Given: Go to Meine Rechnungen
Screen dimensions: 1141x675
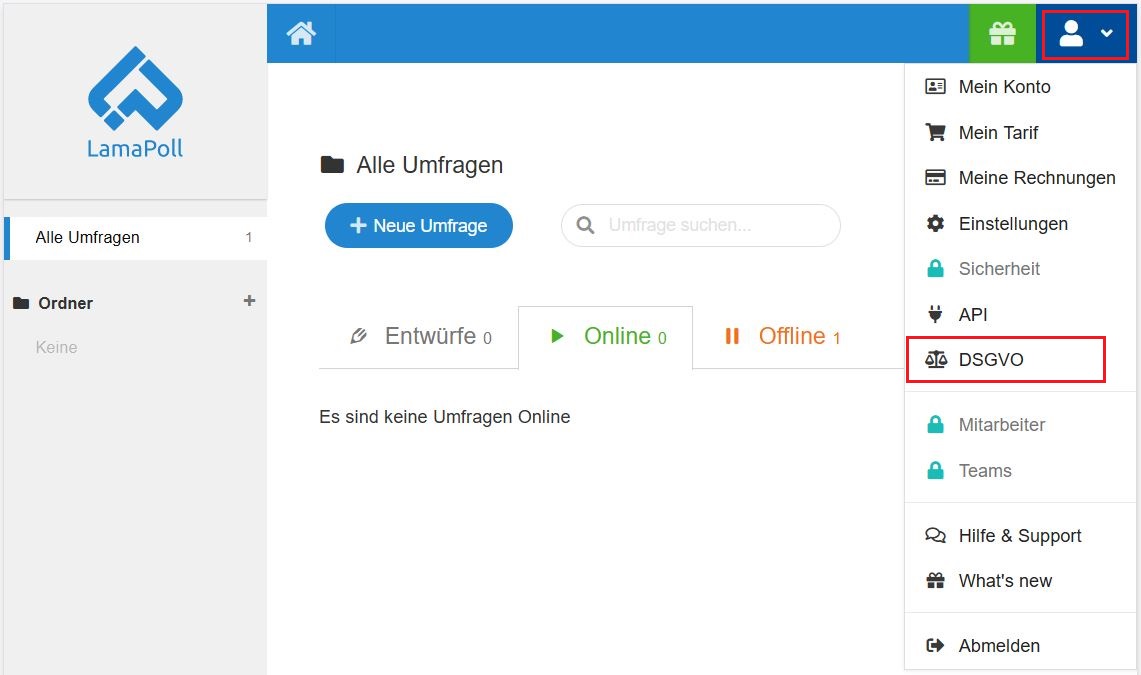Looking at the screenshot, I should point(1036,178).
